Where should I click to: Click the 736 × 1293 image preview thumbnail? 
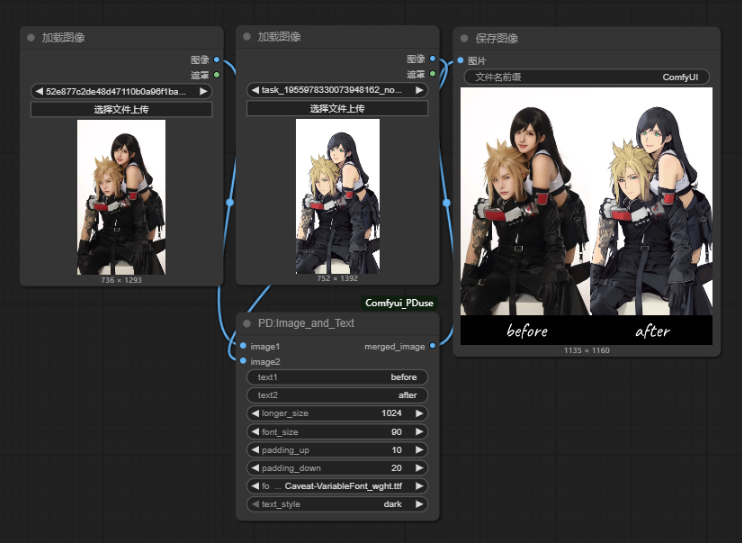pos(121,197)
